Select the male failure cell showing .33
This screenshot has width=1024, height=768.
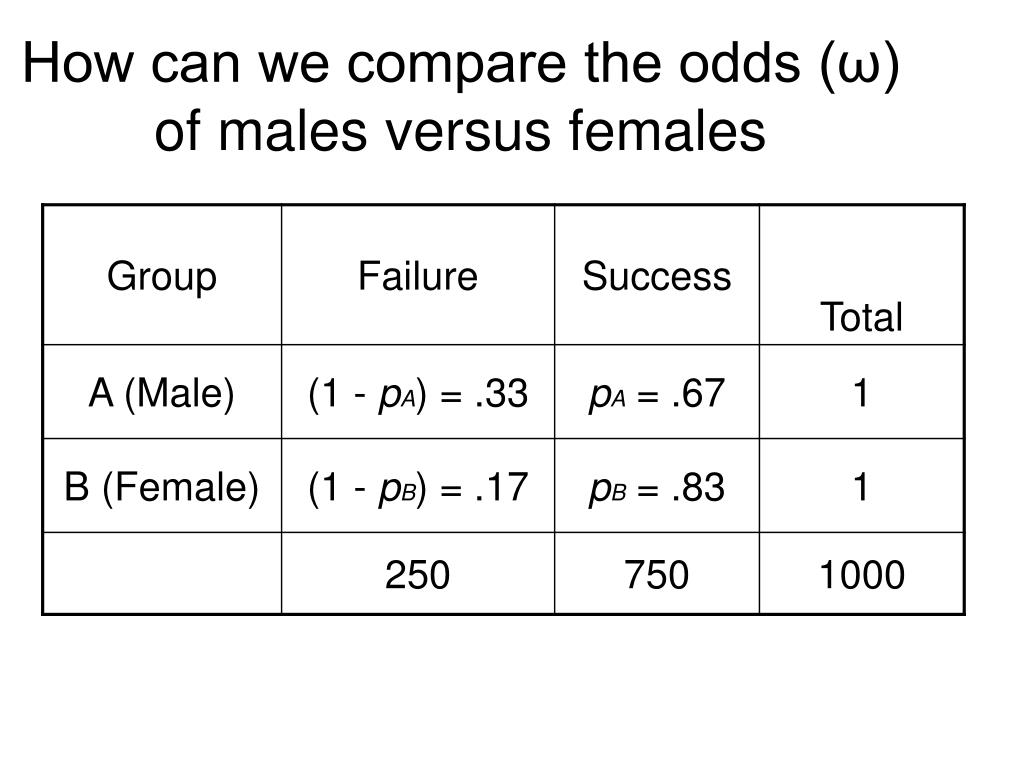coord(418,392)
